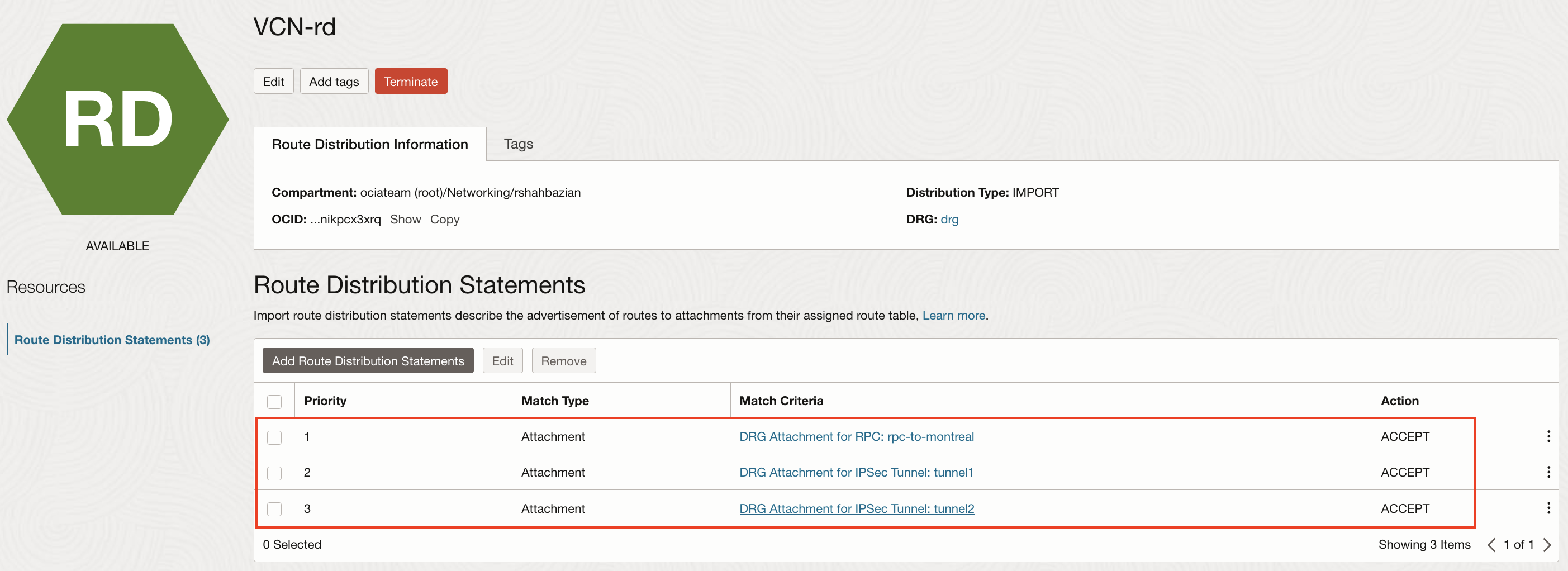Open actions menu for priority 1 statement
Screen dimensions: 1568x571
[x=1548, y=436]
